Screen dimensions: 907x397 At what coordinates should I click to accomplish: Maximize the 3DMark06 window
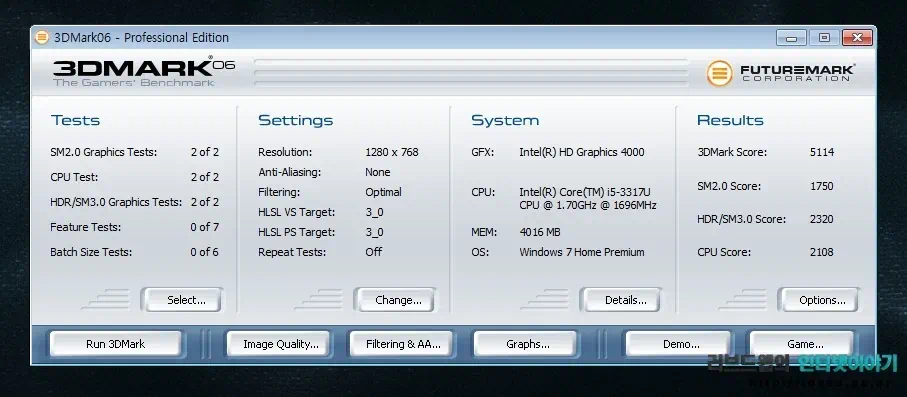824,38
